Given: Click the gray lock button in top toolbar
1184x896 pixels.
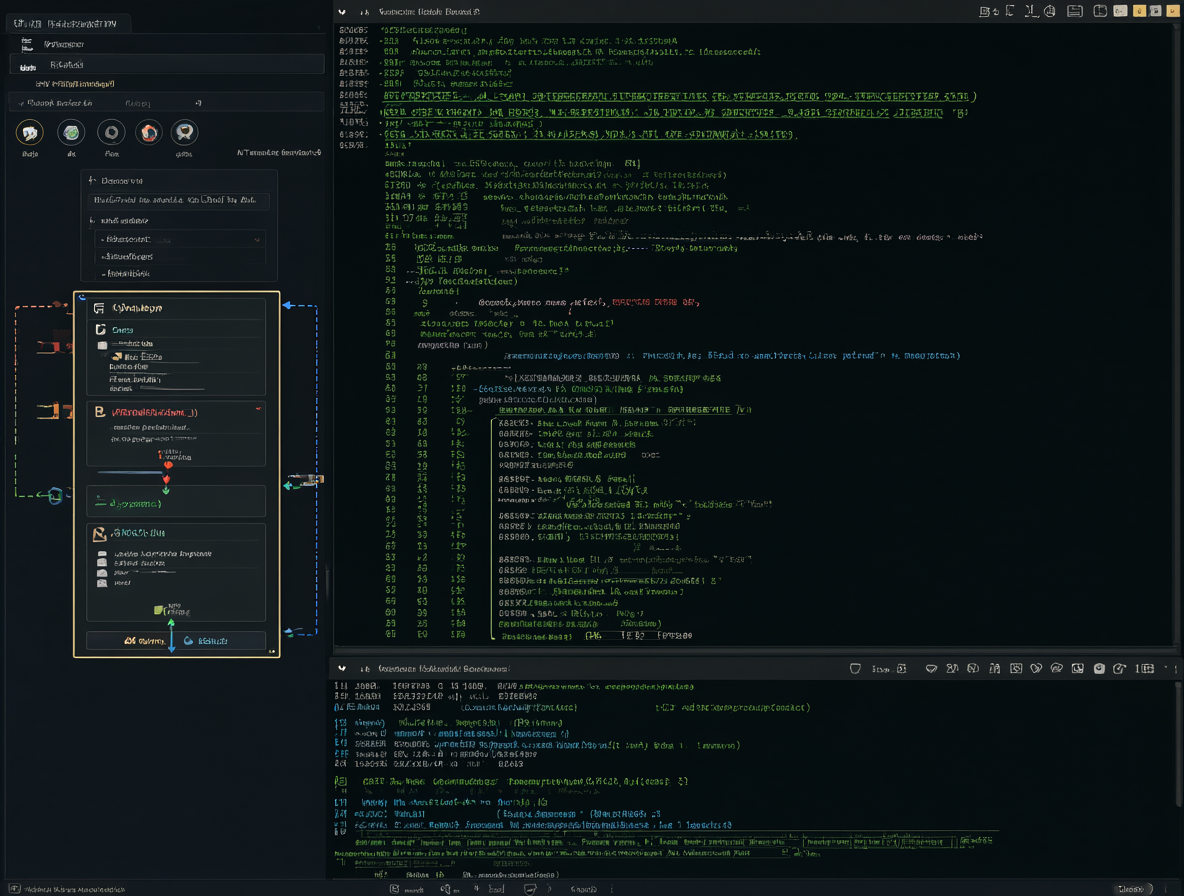Looking at the screenshot, I should point(1155,11).
